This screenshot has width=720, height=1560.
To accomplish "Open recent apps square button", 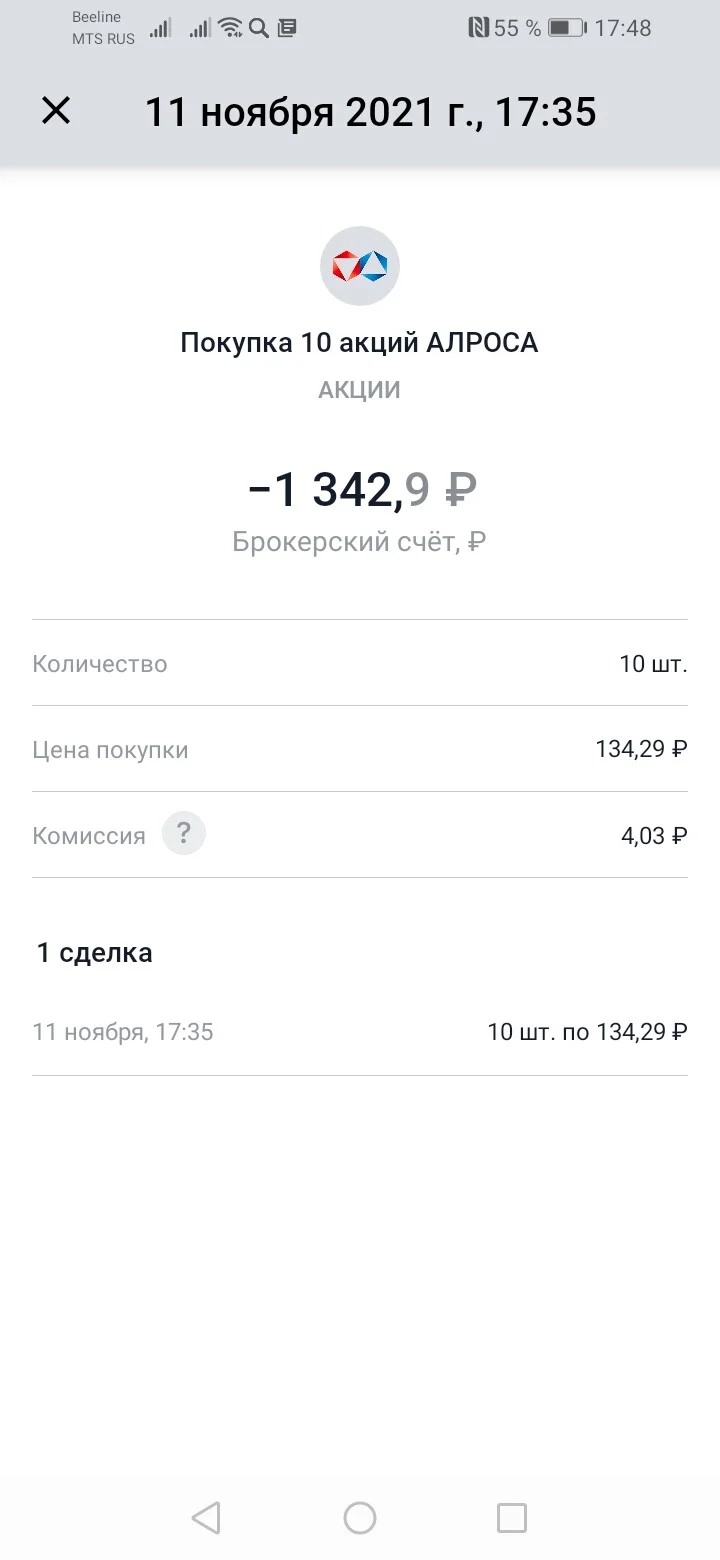I will tap(512, 1518).
